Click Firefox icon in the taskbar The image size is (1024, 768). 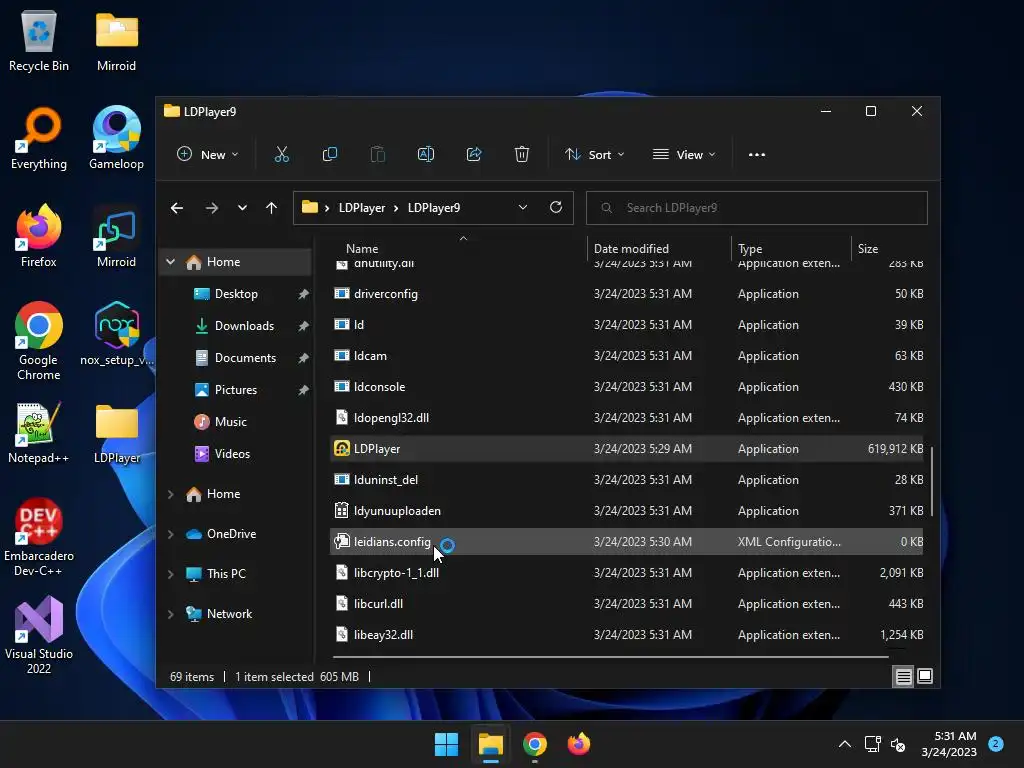(x=579, y=744)
